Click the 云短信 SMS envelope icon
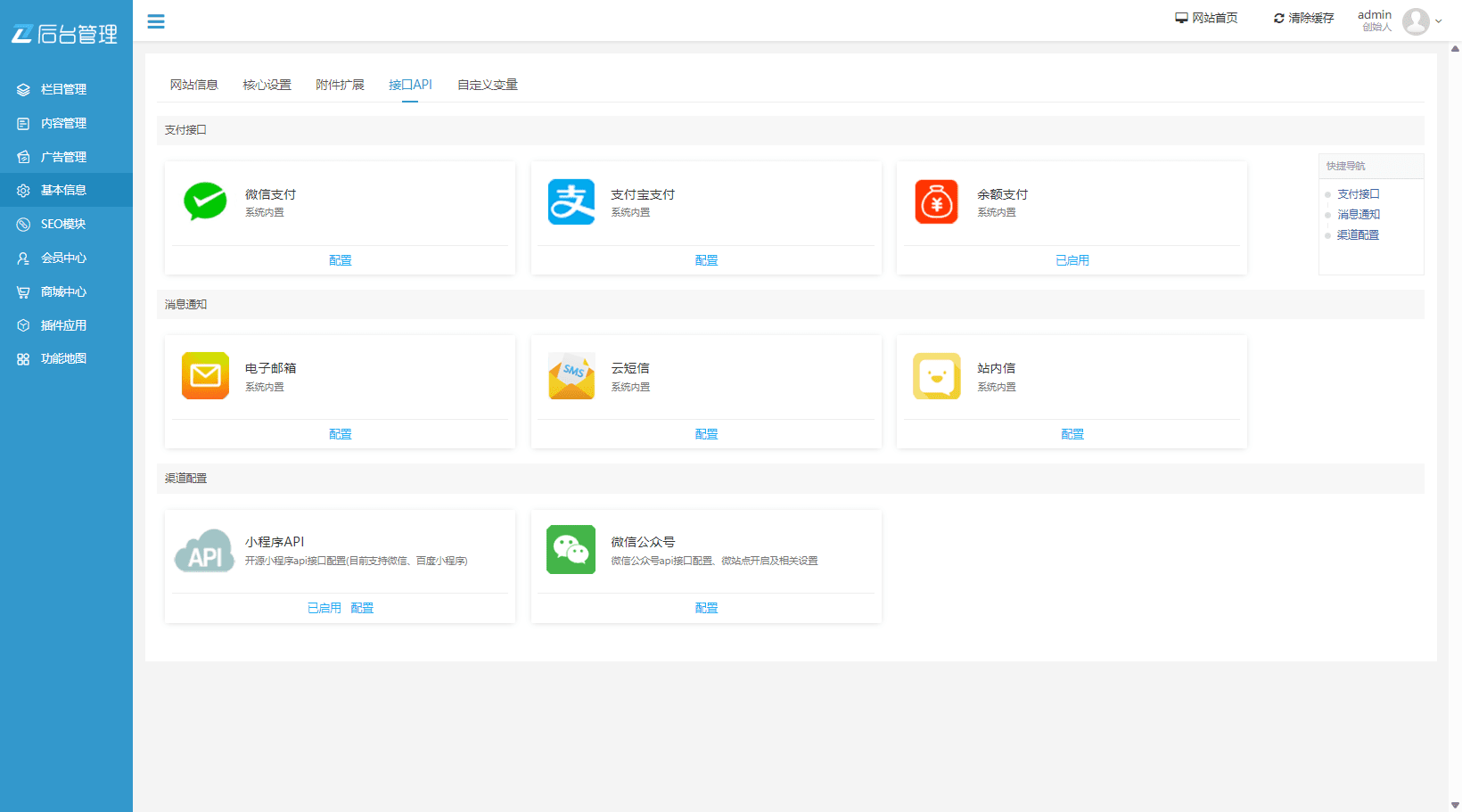Screen dimensions: 1462x812 click(x=571, y=375)
